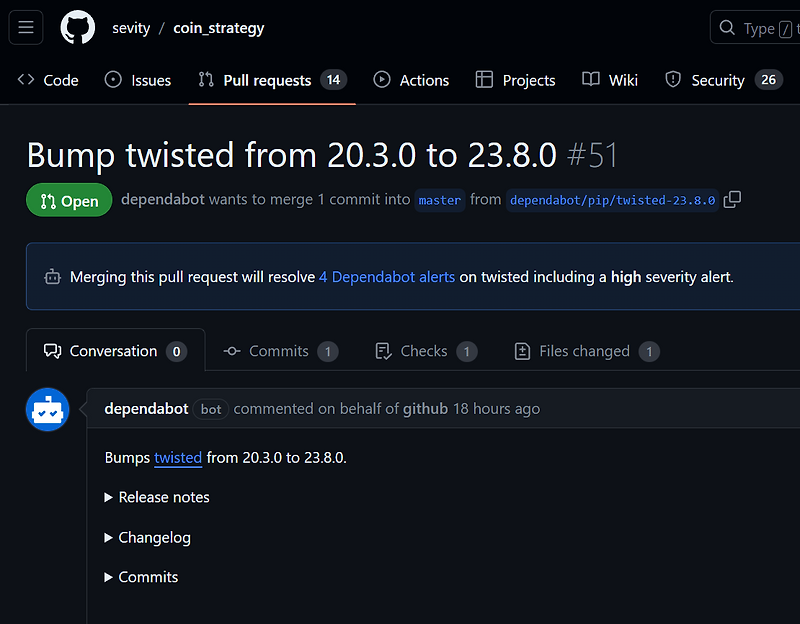Expand the Commits disclosure triangle
Viewport: 800px width, 624px height.
coord(108,577)
